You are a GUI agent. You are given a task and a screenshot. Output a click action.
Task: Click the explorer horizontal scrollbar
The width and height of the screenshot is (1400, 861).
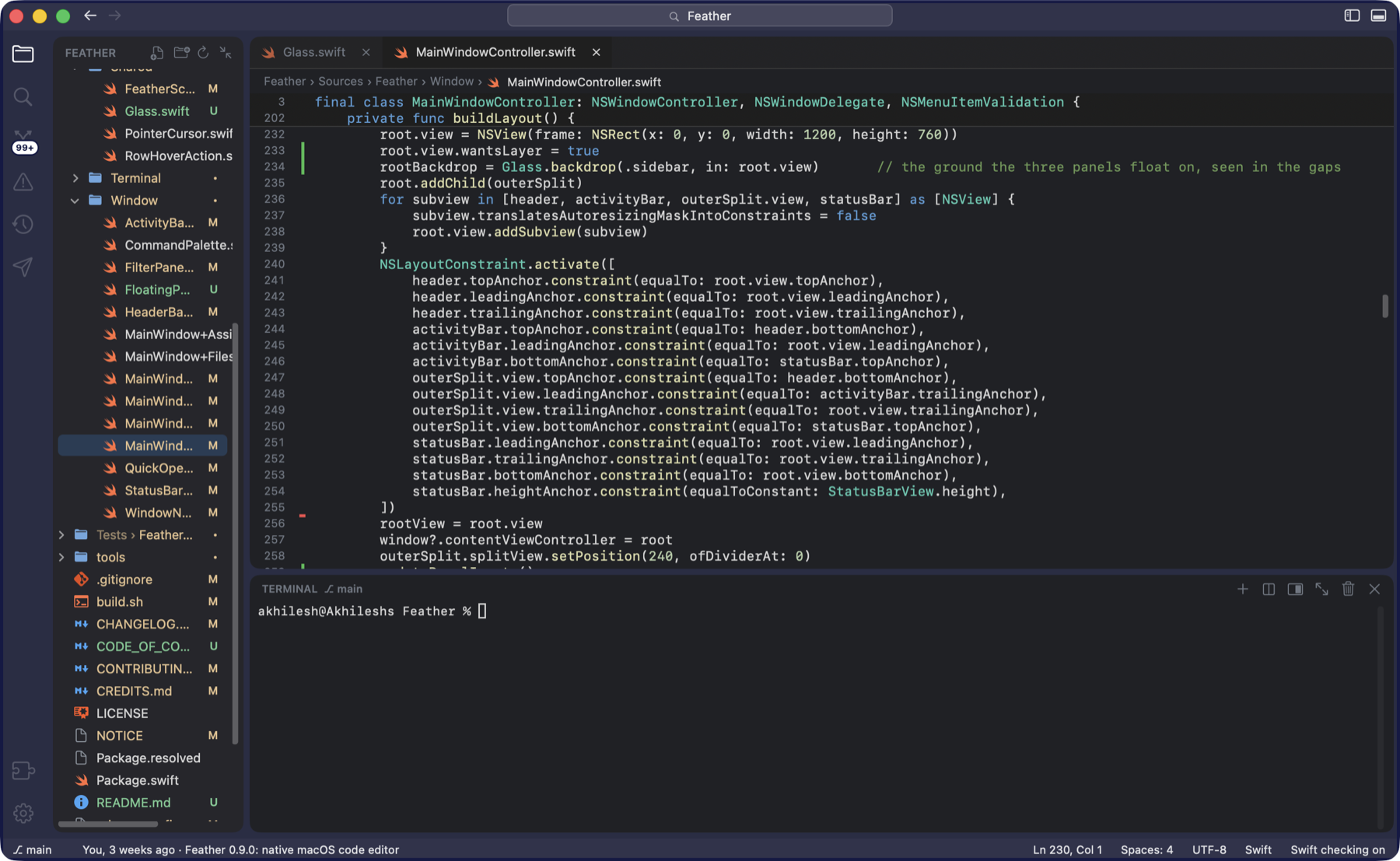pos(108,824)
